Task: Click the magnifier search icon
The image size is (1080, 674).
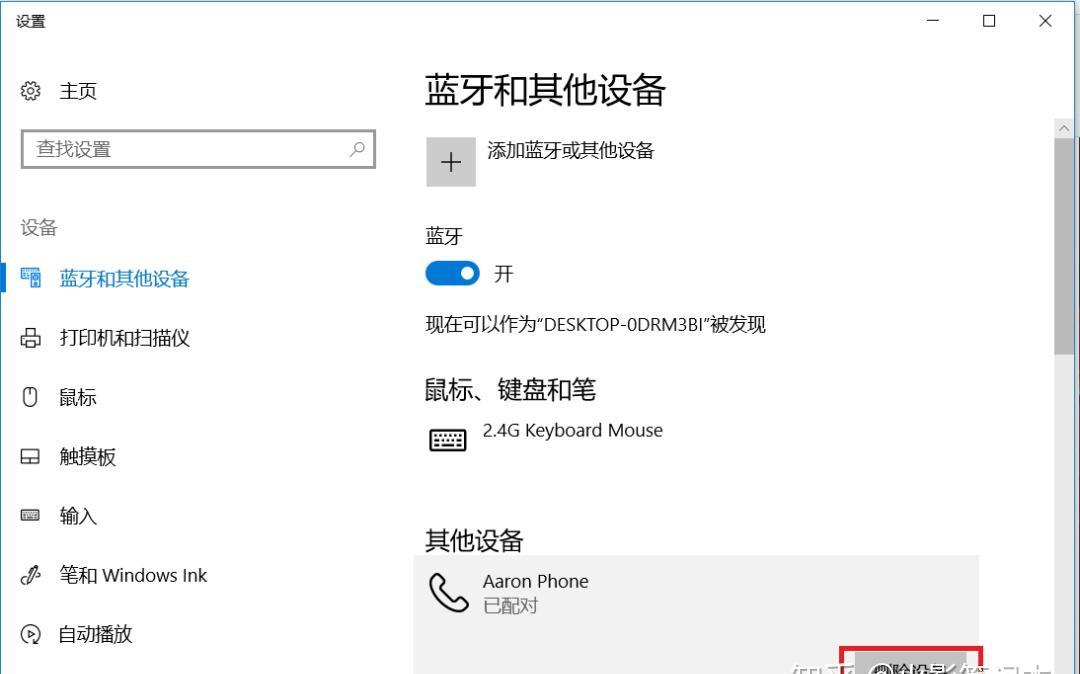Action: pyautogui.click(x=357, y=149)
